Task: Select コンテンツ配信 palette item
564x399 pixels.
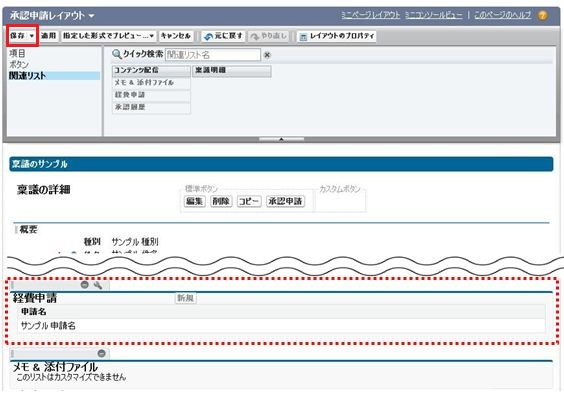Action: (x=151, y=71)
